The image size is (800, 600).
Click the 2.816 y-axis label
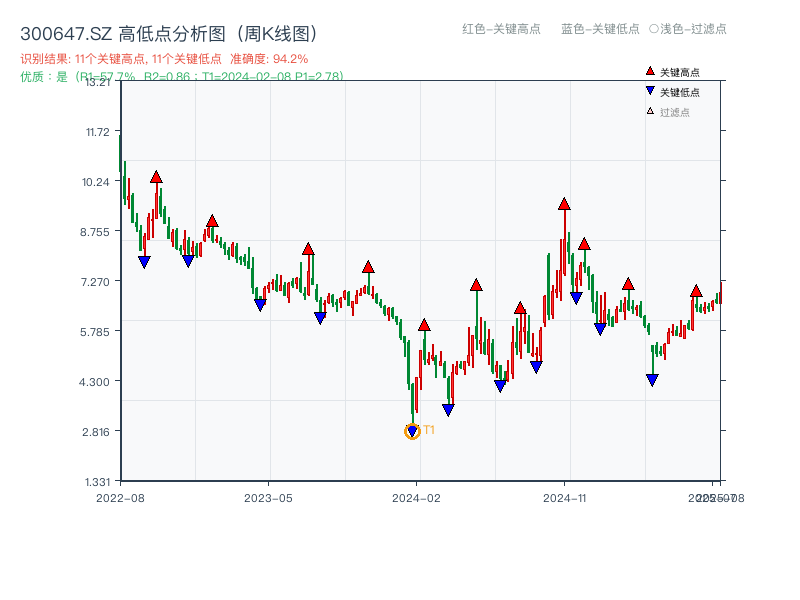tap(96, 432)
